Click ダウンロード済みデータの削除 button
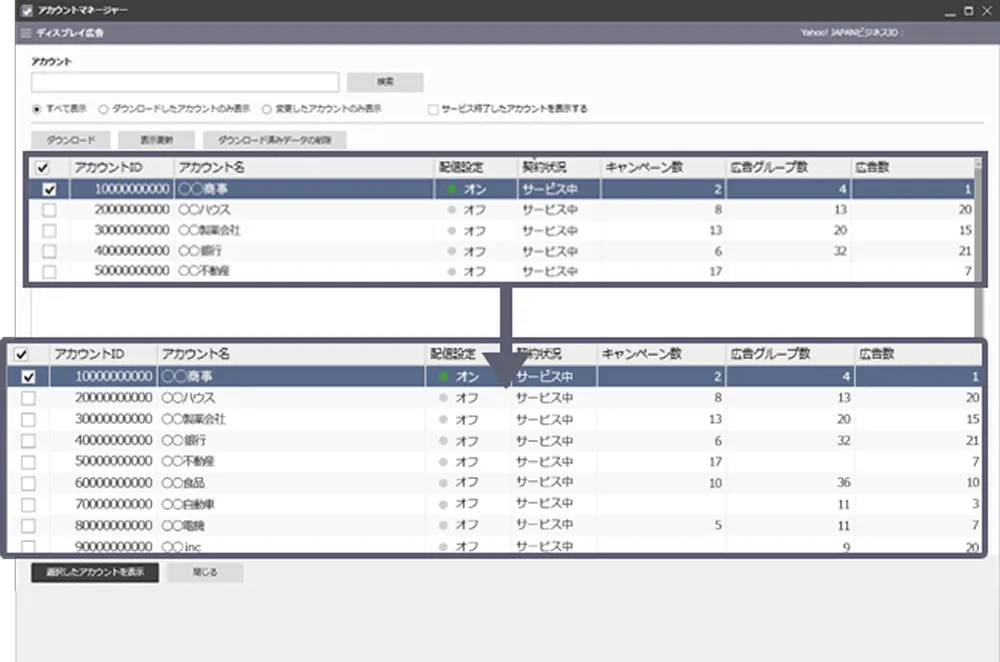 274,140
